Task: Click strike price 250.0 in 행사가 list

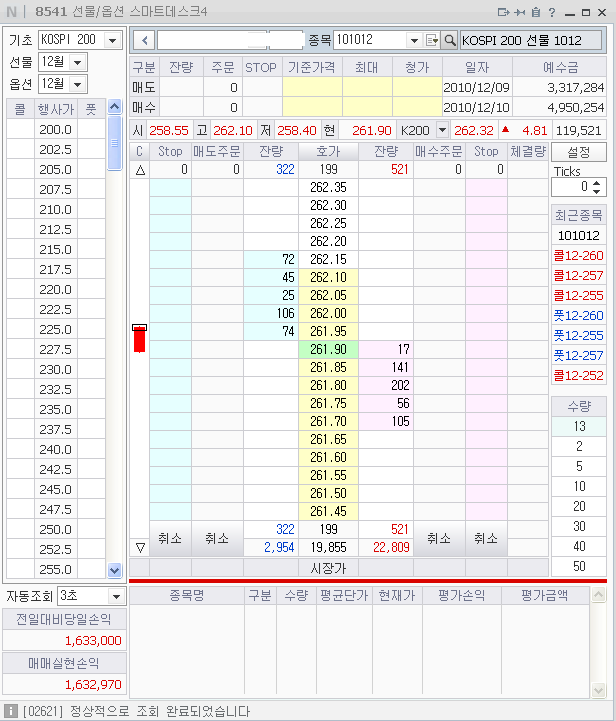Action: click(x=56, y=530)
